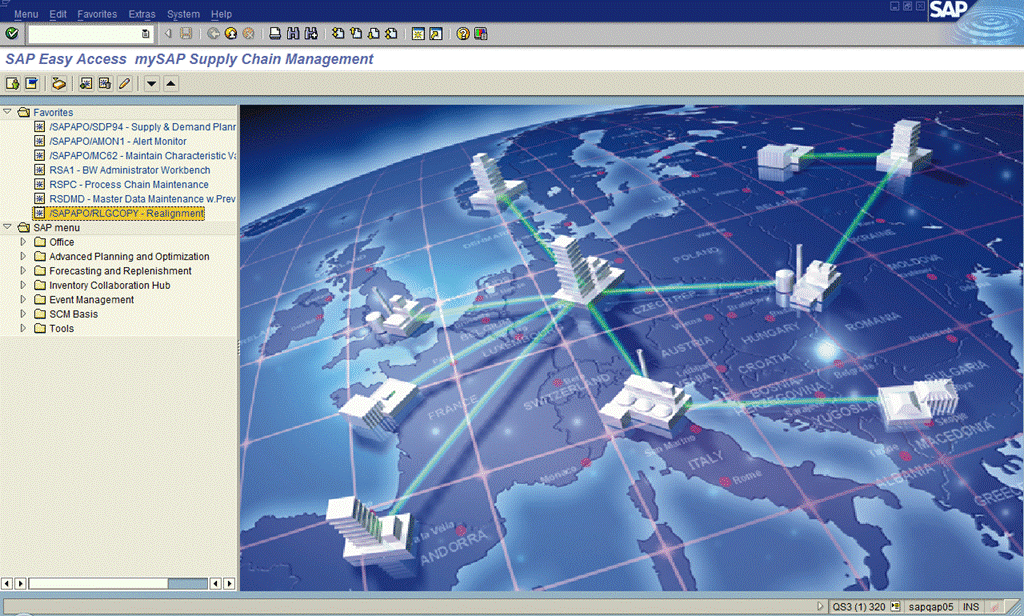Click the Last Page icon
This screenshot has width=1024, height=616.
pos(391,33)
